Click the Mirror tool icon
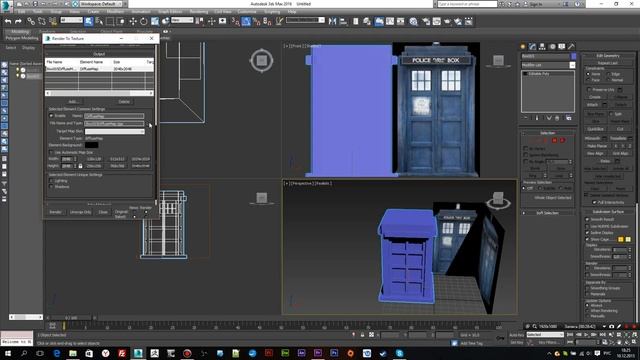Viewport: 640px width, 360px height. pyautogui.click(x=332, y=21)
